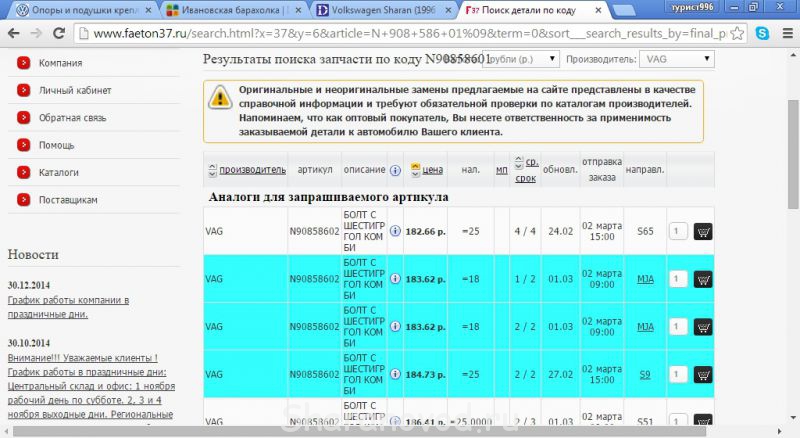Click the red arrow icon beside Поставщикам
800x438 pixels.
(23, 199)
